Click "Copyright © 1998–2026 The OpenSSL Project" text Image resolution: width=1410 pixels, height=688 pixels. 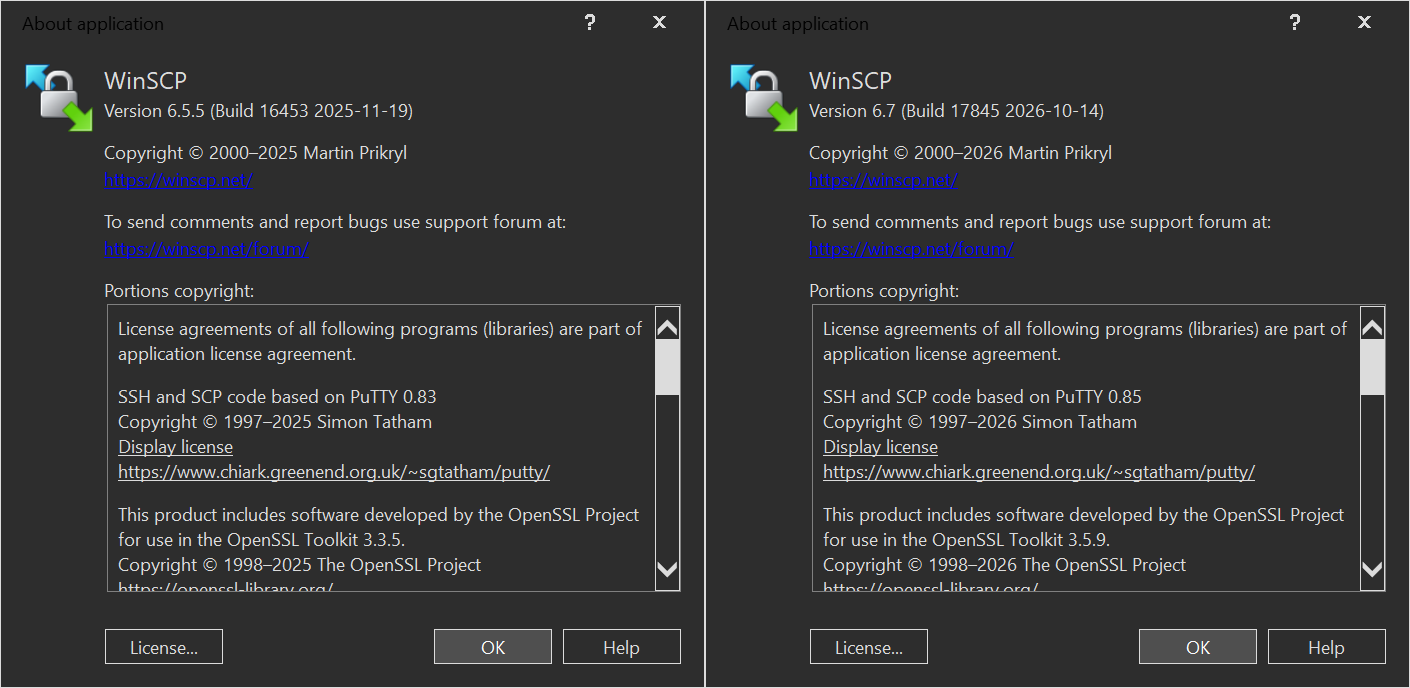[x=1005, y=565]
